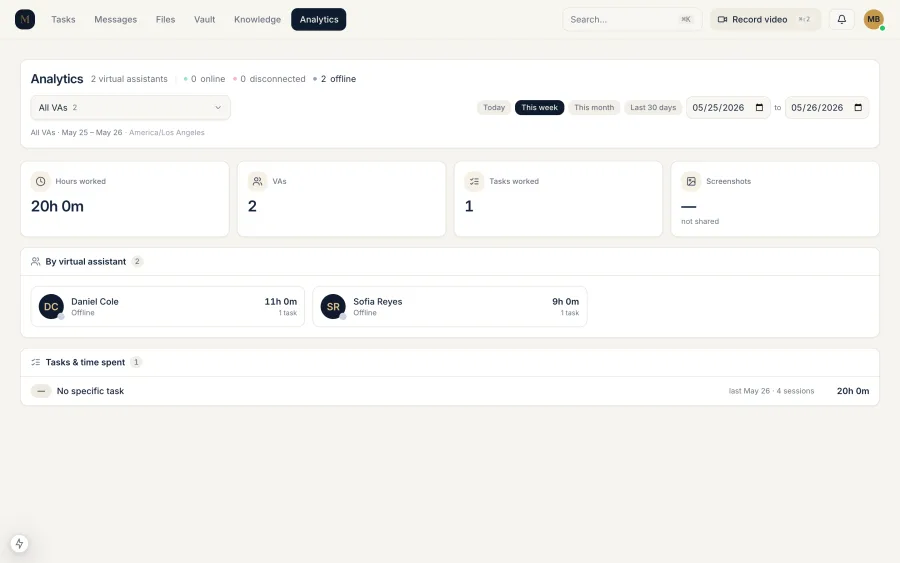Click the count badge beside Tasks & time spent
Image resolution: width=900 pixels, height=563 pixels.
coord(136,362)
